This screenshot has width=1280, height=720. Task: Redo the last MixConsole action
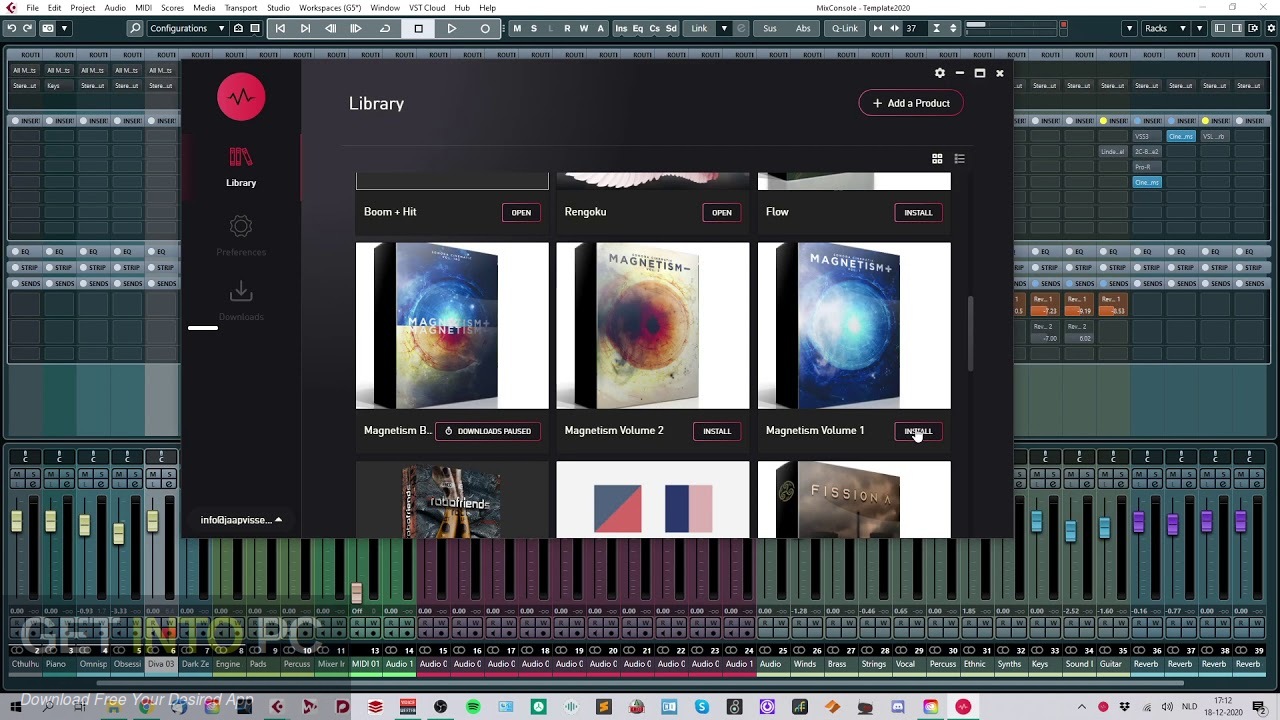[27, 28]
